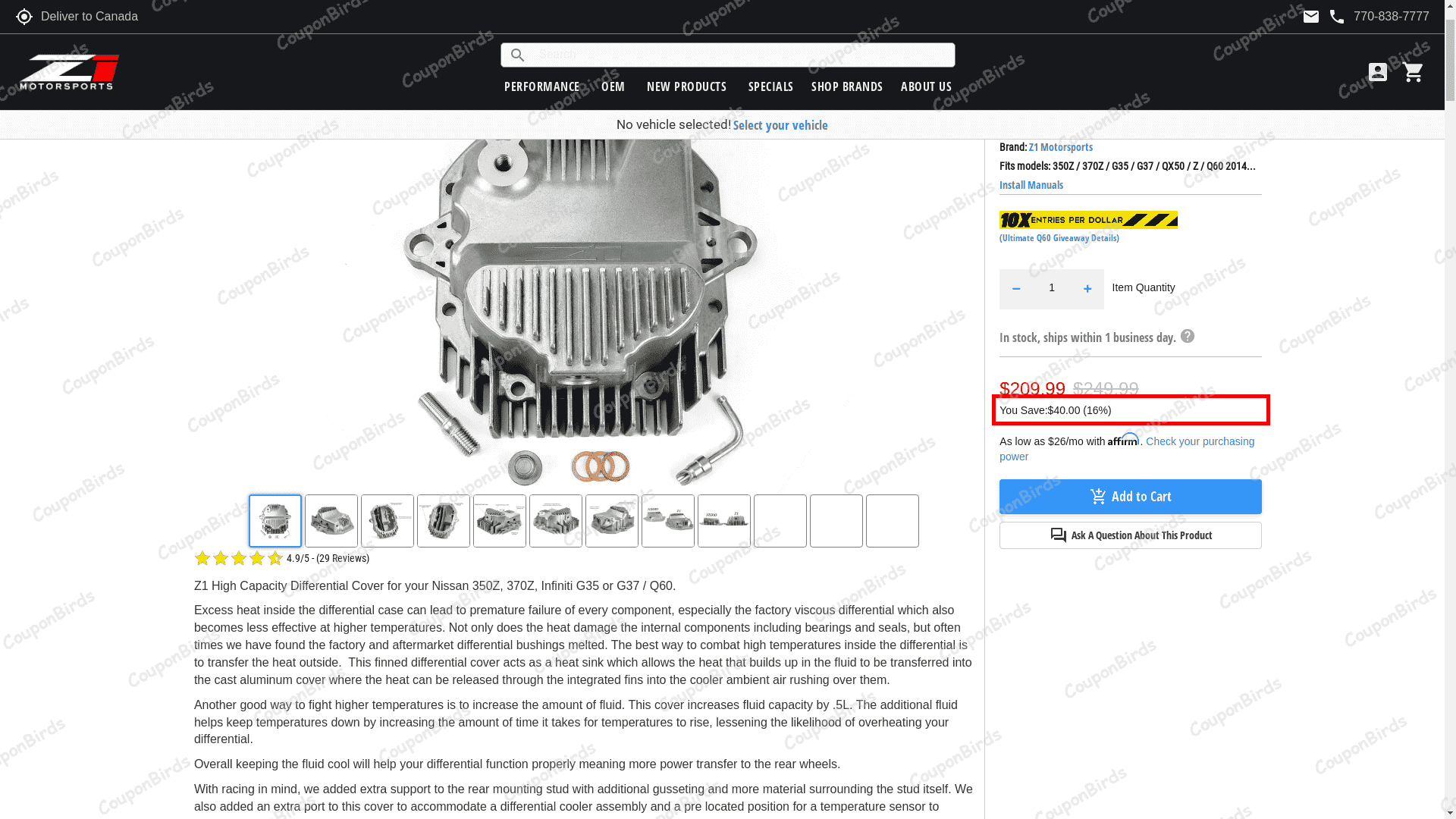
Task: Open the SPECIALS navigation item
Action: [x=770, y=86]
